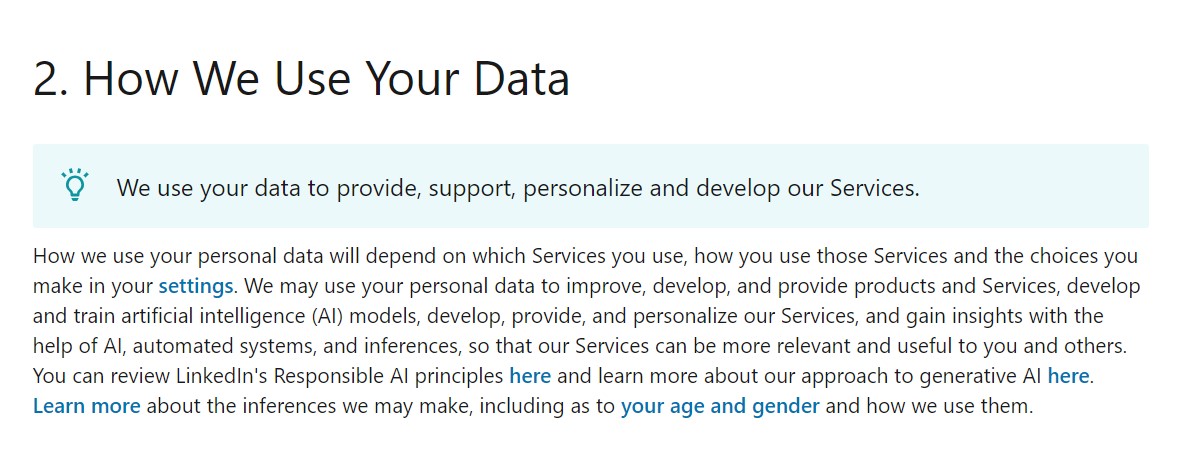Screen dimensions: 1198x459
Task: Click the lightbulb icon in the highlighted banner
Action: pos(75,185)
